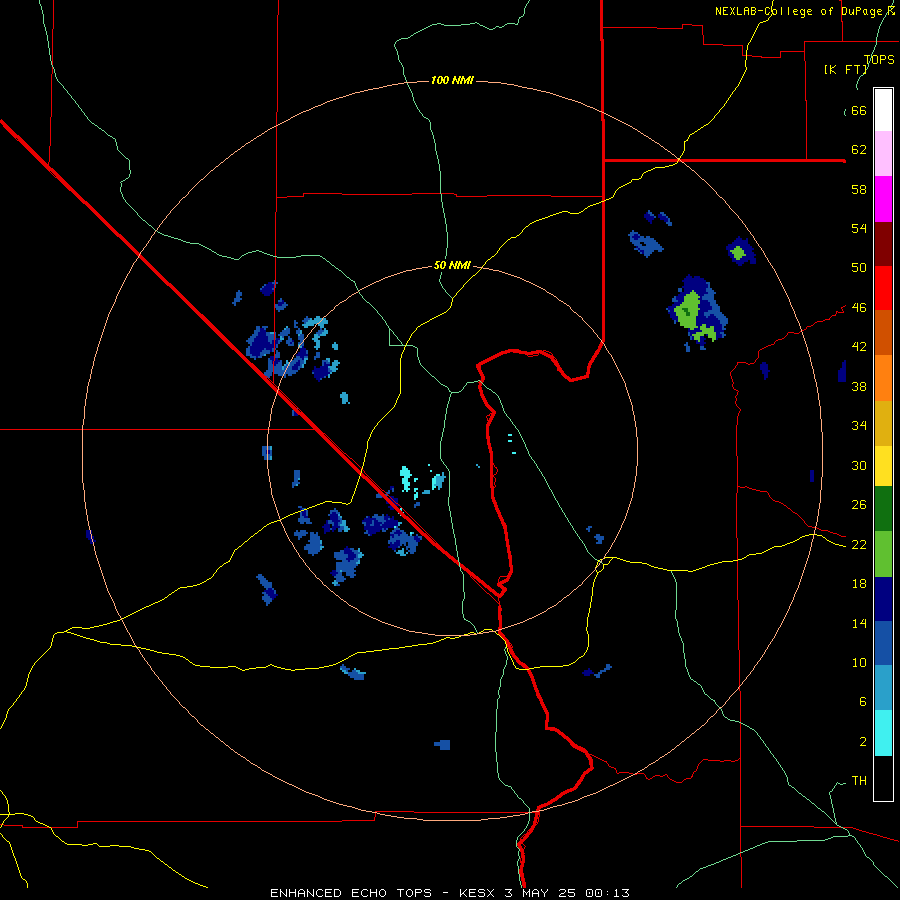900x900 pixels.
Task: Click the white swatch at legend top
Action: [x=883, y=110]
